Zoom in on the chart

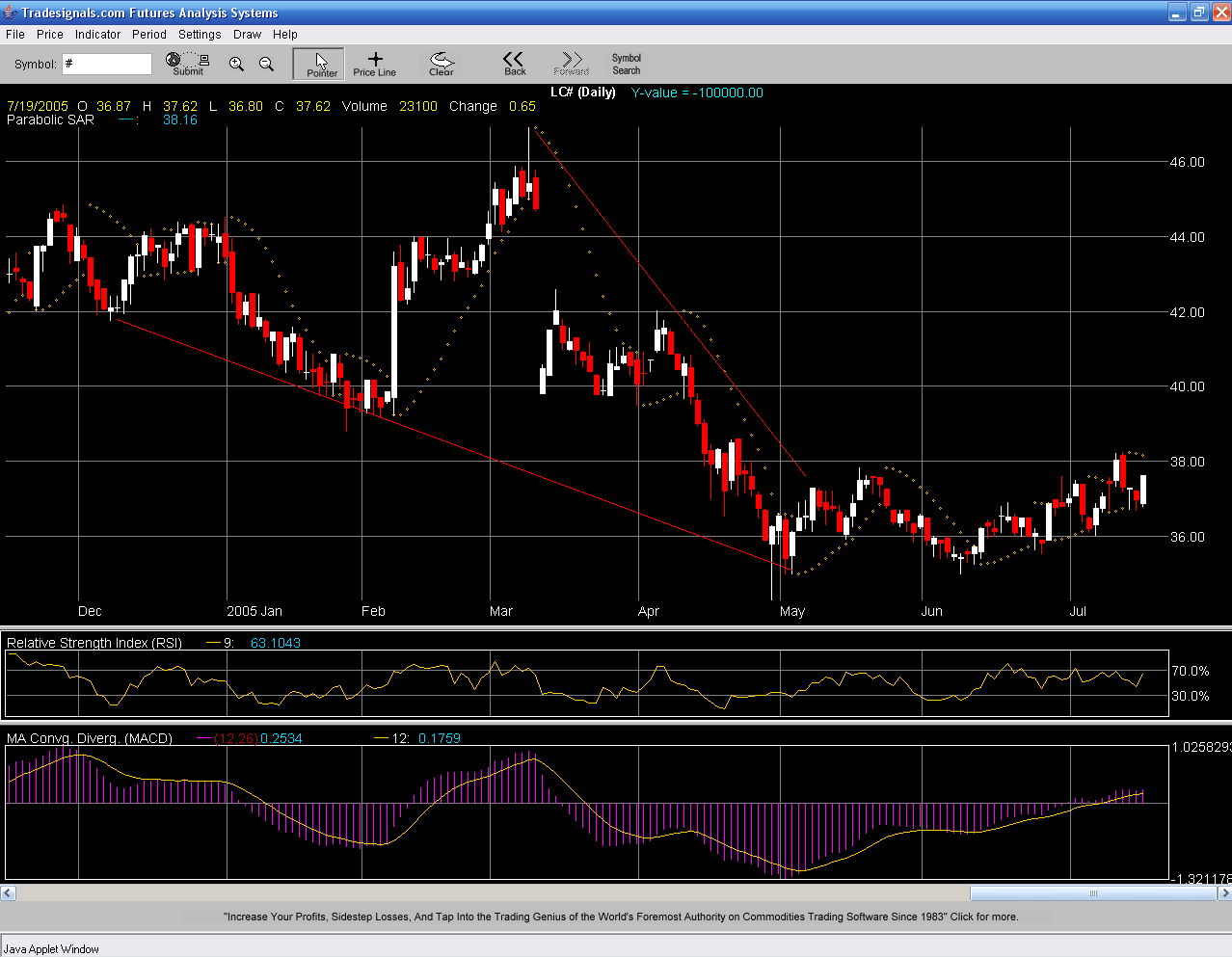(236, 65)
